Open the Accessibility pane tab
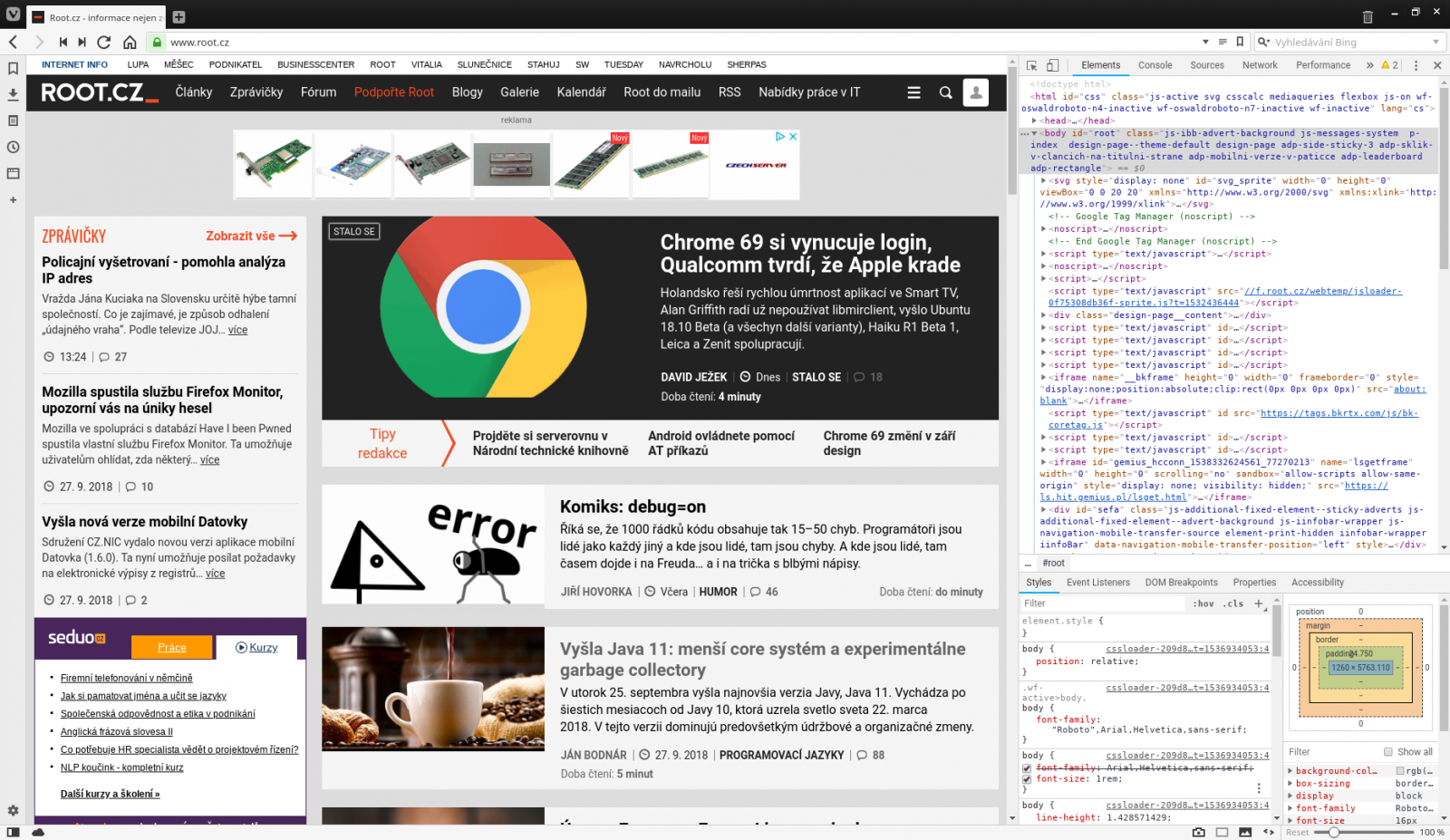 coord(1318,583)
